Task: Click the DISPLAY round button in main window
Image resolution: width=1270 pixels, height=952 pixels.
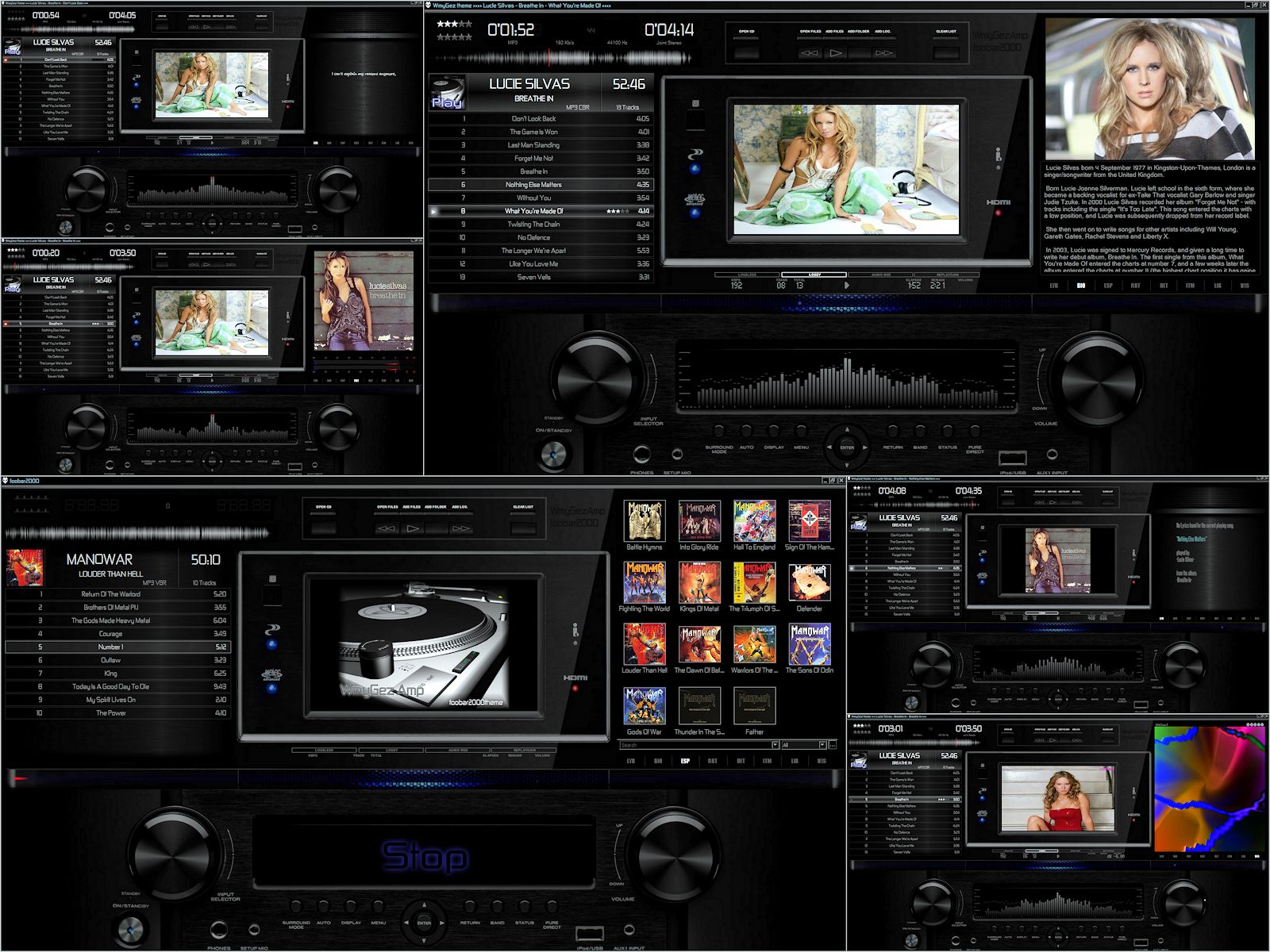Action: tap(774, 432)
